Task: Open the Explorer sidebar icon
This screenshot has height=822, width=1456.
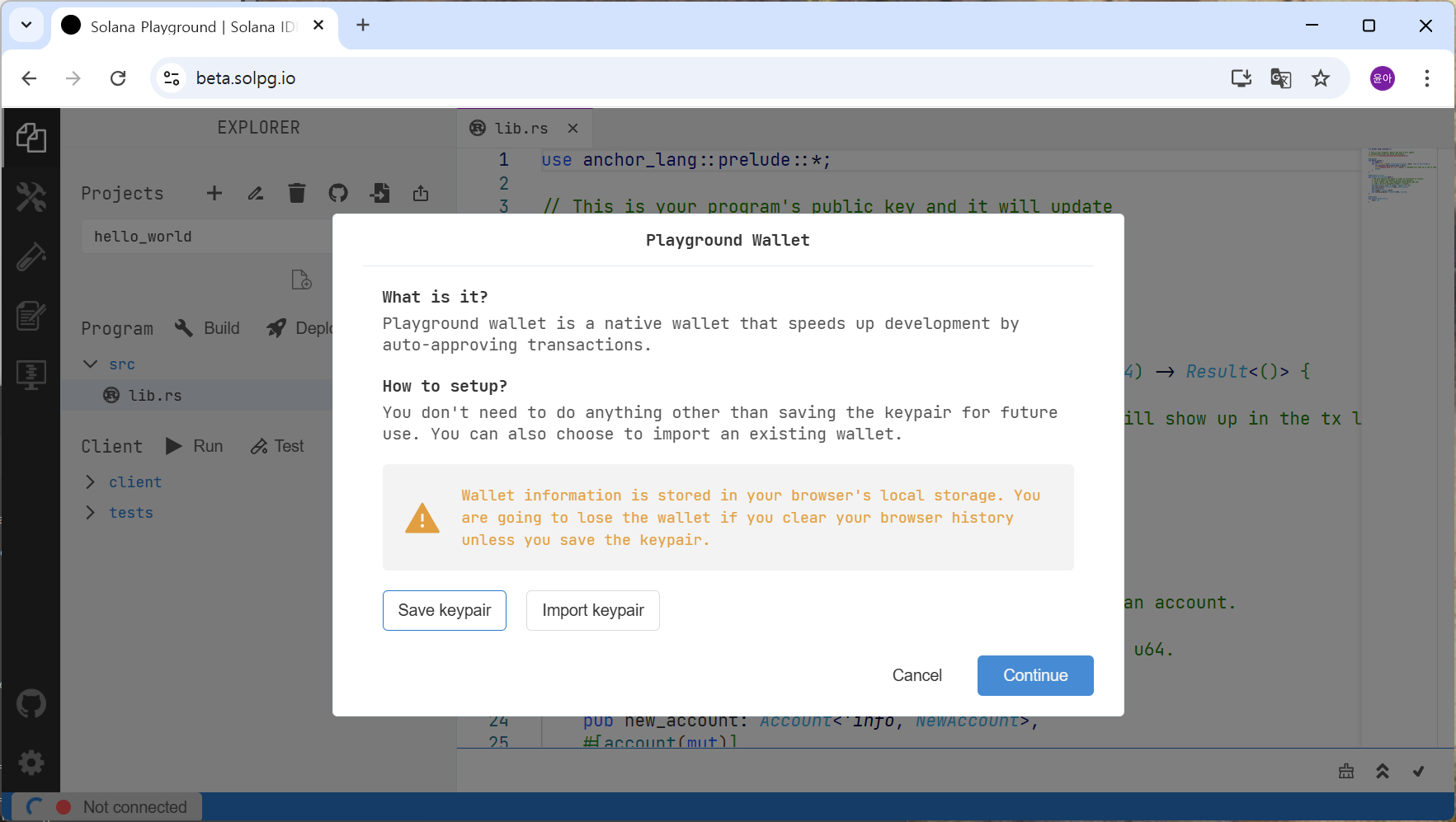Action: click(x=31, y=138)
